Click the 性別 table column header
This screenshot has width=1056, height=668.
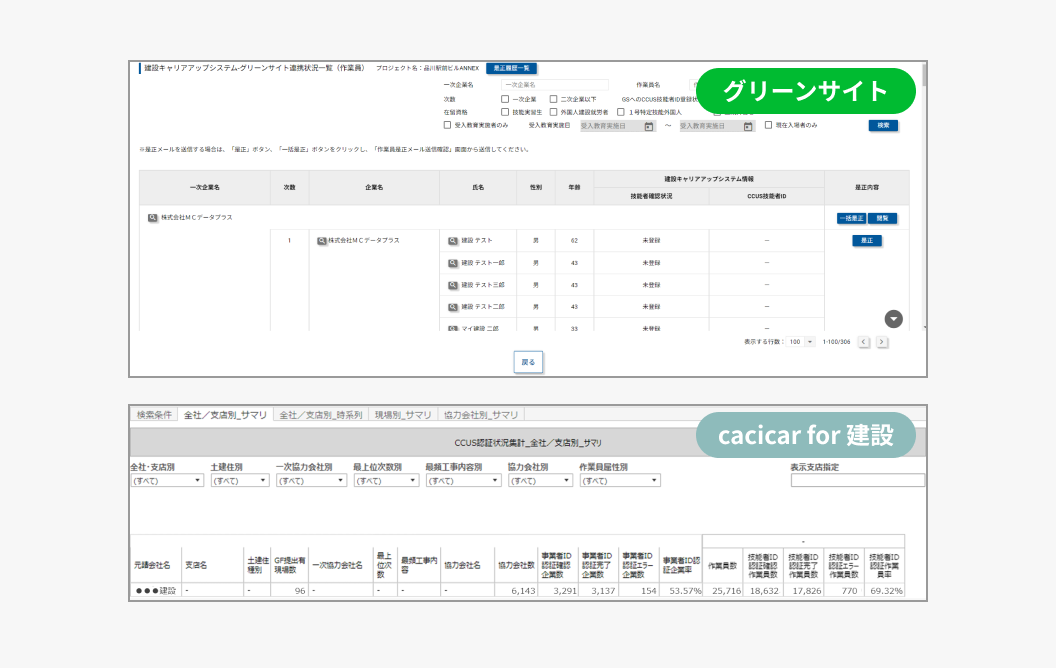tap(536, 188)
